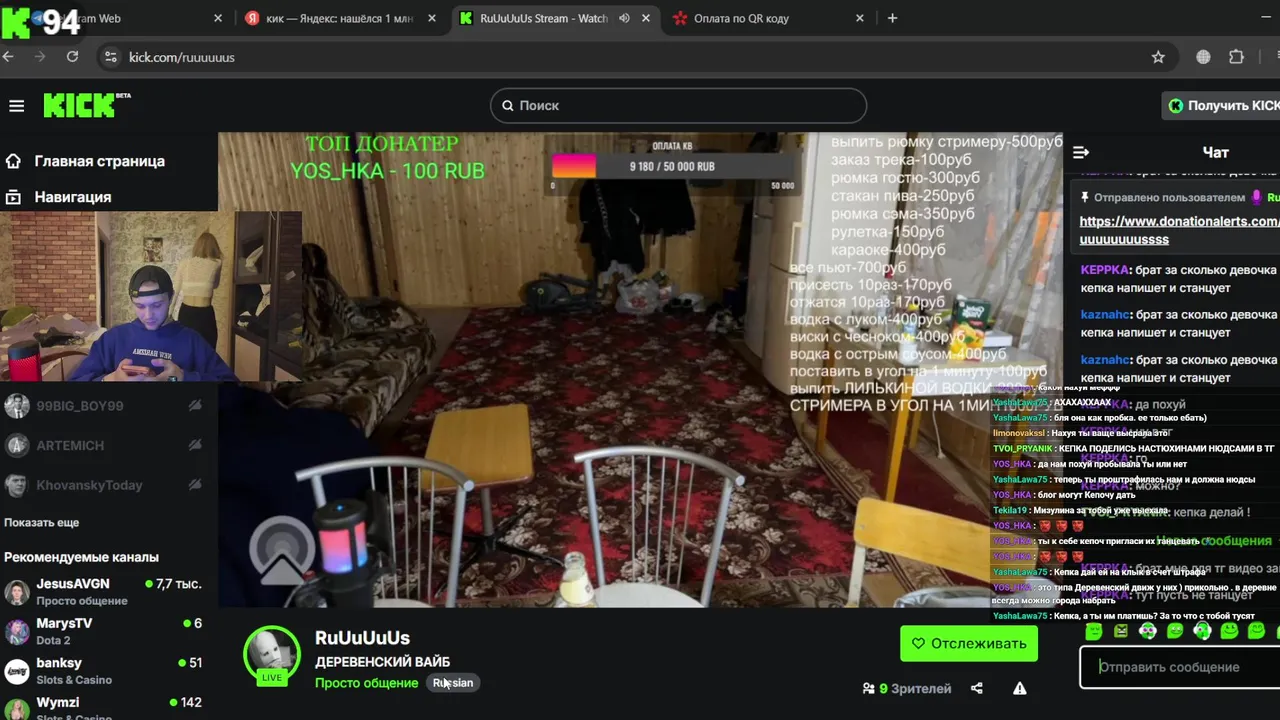Click the clown green emote
Screen dimensions: 1280x720
pyautogui.click(x=1148, y=631)
